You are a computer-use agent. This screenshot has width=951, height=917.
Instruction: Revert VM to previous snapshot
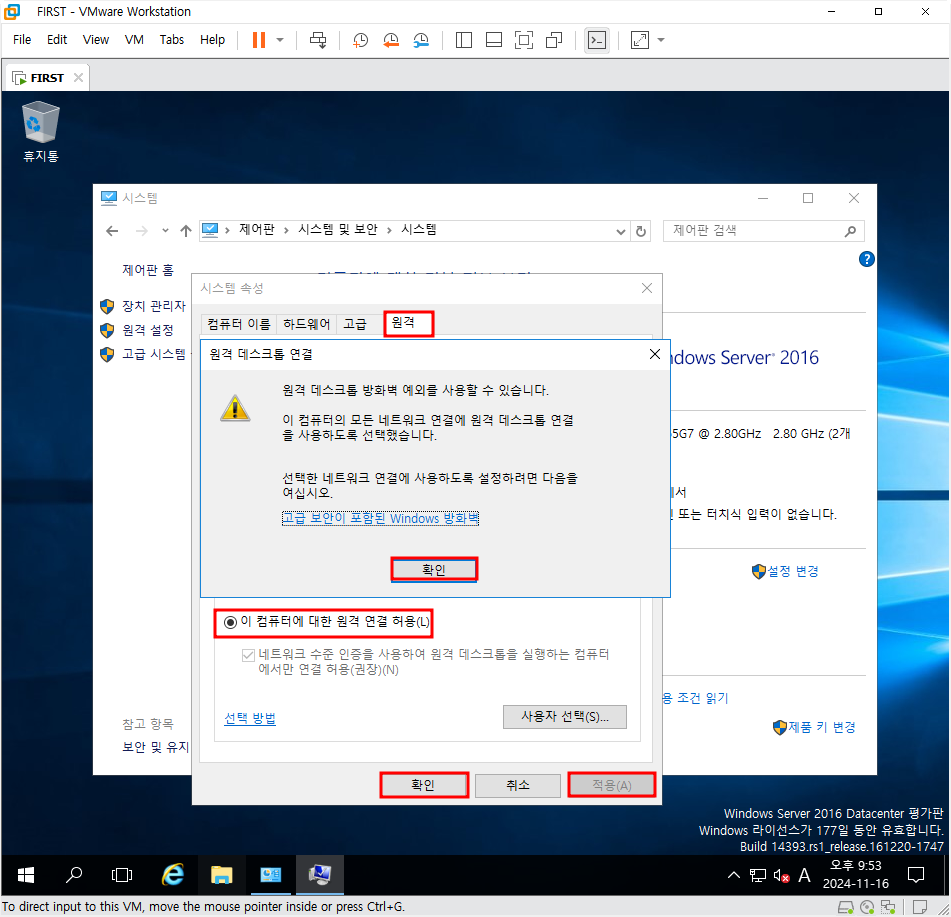coord(391,40)
